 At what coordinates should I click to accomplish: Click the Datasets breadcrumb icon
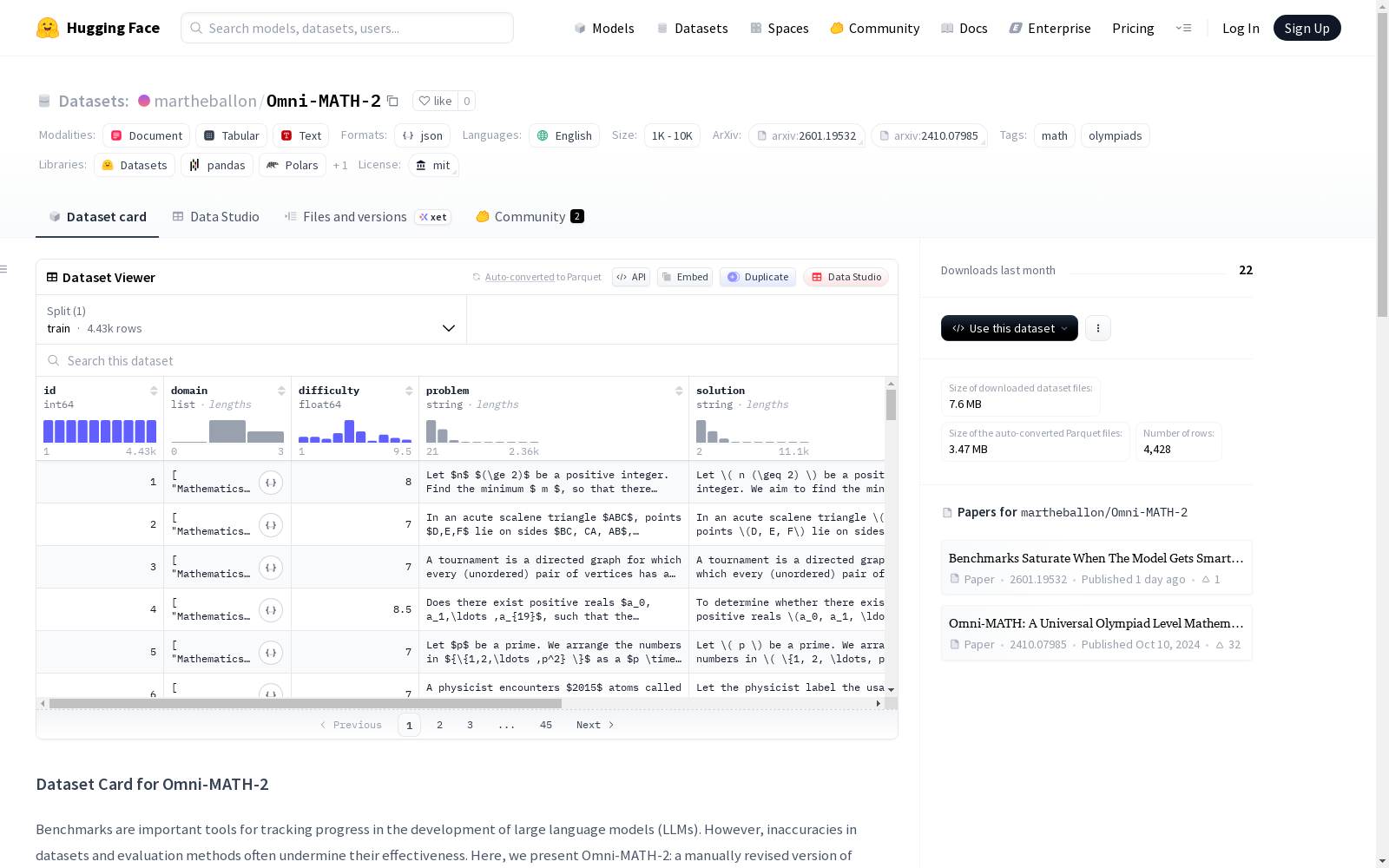click(44, 101)
